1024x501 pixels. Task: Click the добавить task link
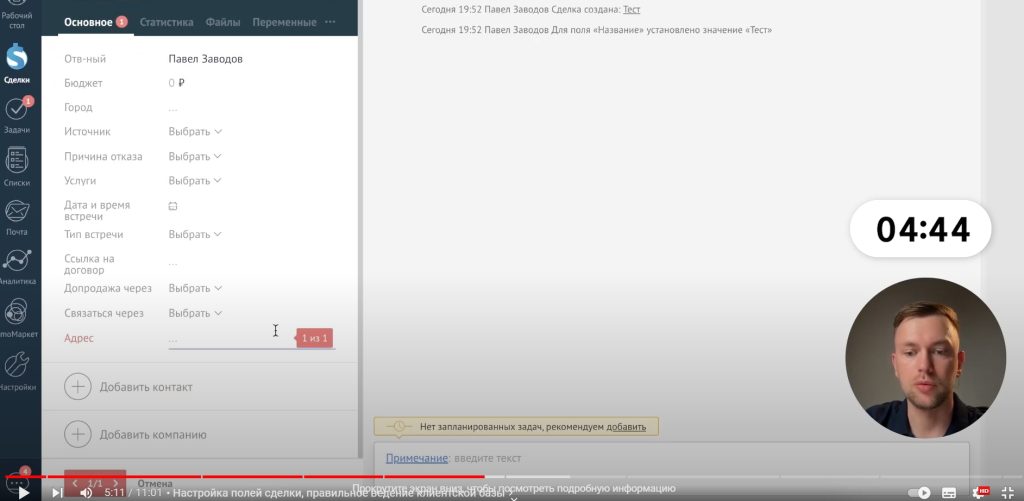pos(625,427)
